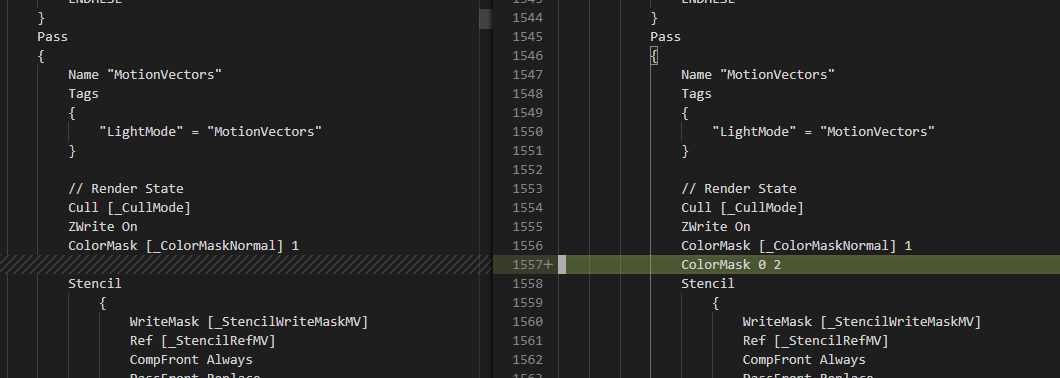
Task: Click the plus marker on added line 1557
Action: click(548, 264)
